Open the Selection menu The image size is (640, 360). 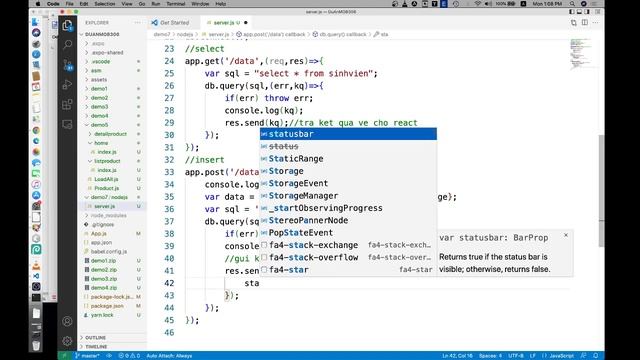[105, 4]
